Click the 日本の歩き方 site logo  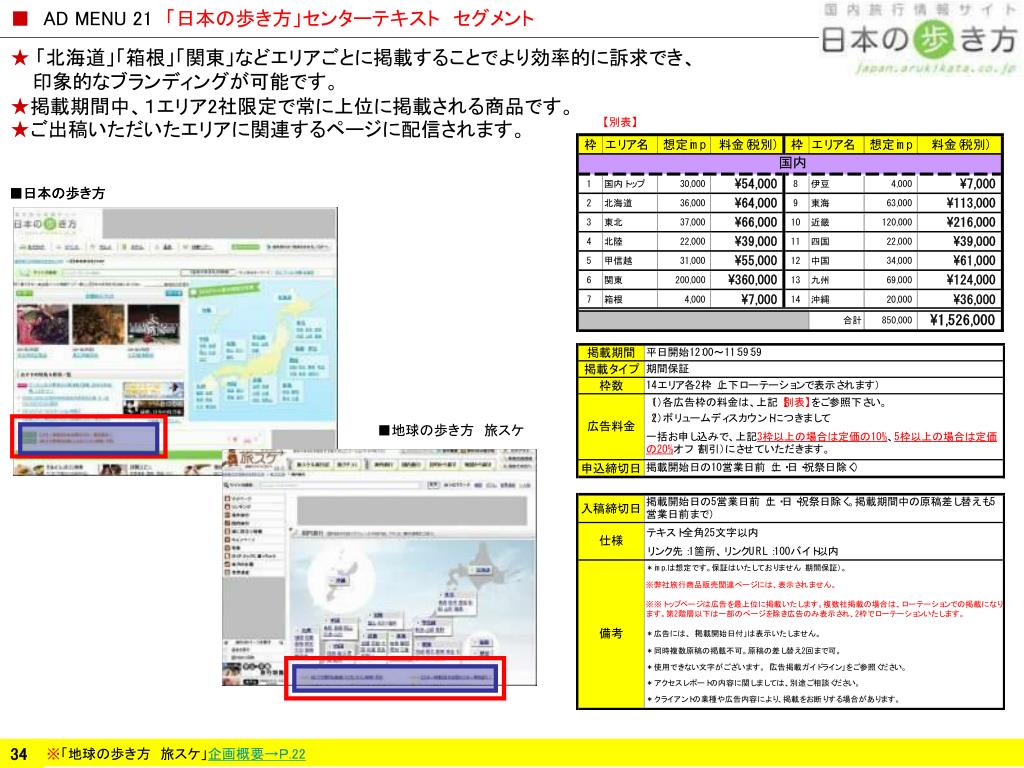coord(919,39)
